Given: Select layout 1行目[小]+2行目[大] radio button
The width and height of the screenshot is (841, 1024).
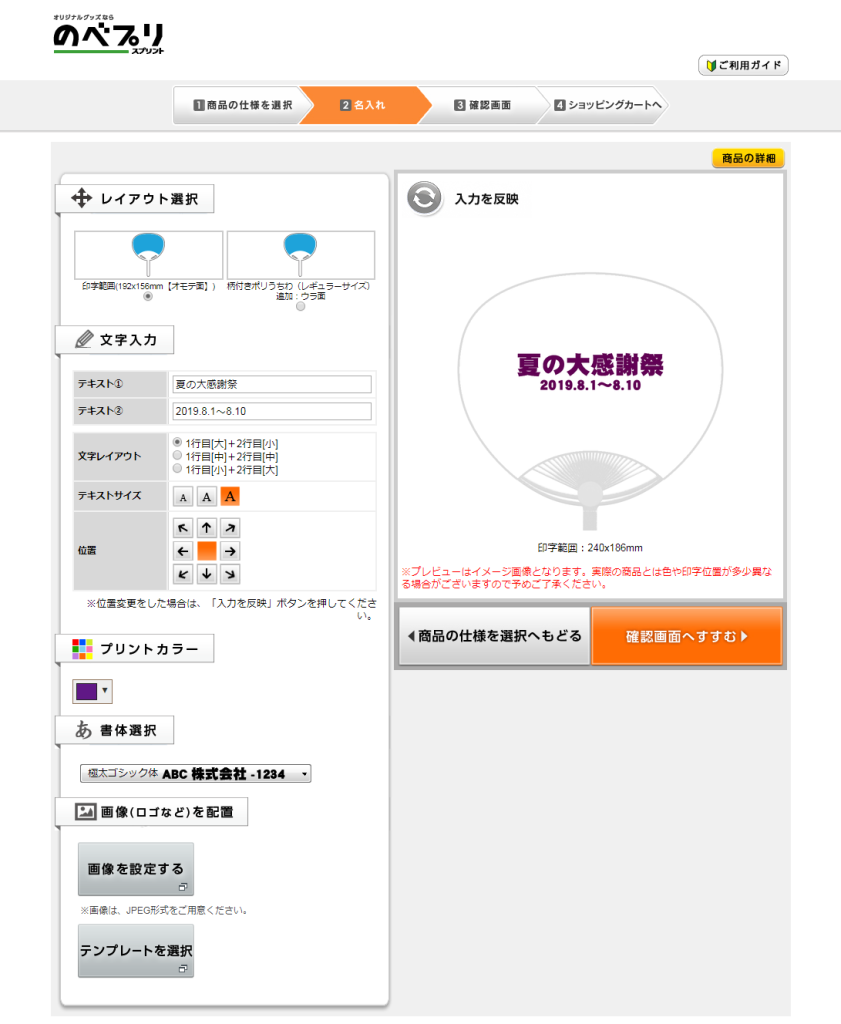Looking at the screenshot, I should point(178,468).
